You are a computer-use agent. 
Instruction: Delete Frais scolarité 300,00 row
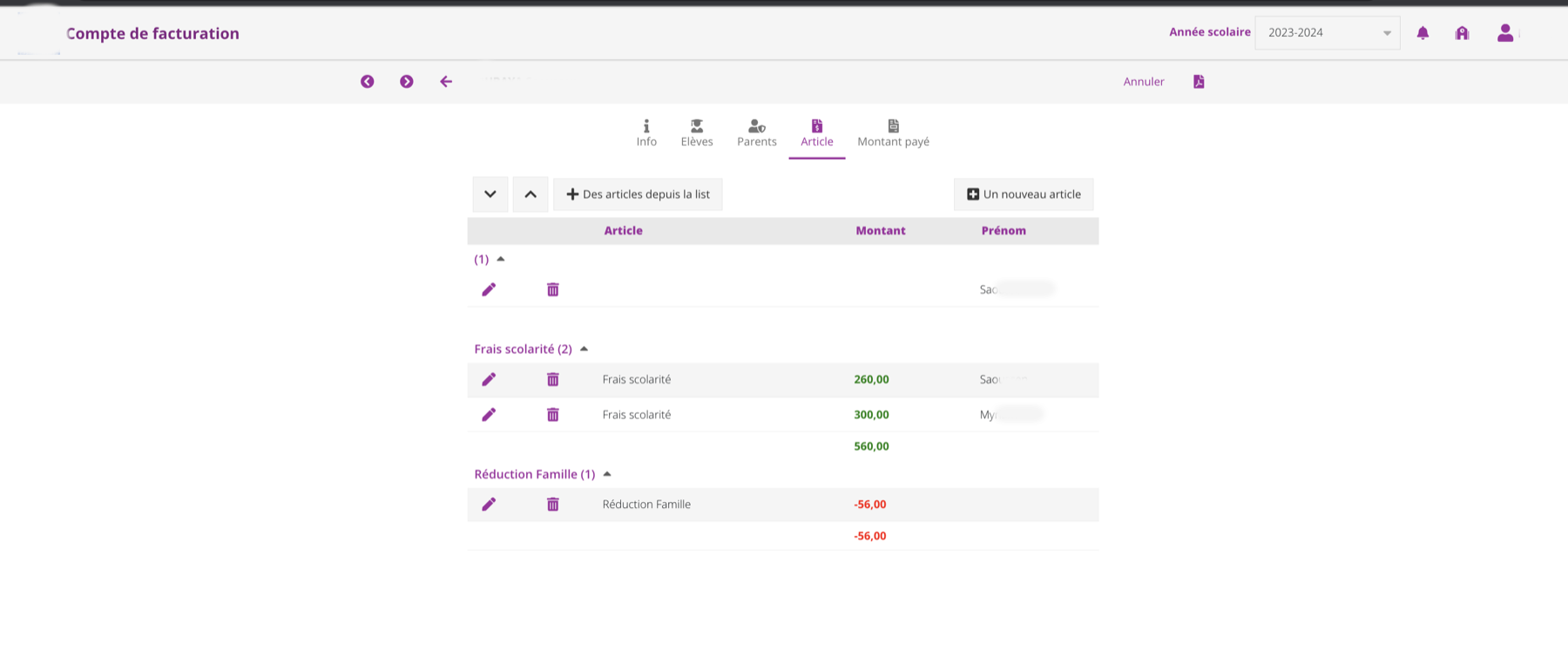(552, 415)
